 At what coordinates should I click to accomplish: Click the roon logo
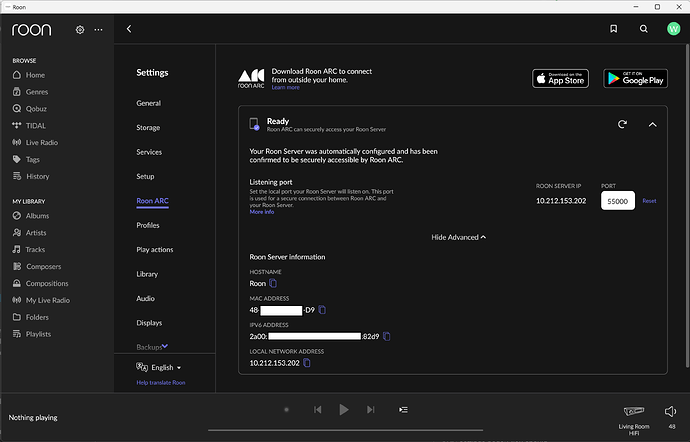(32, 29)
